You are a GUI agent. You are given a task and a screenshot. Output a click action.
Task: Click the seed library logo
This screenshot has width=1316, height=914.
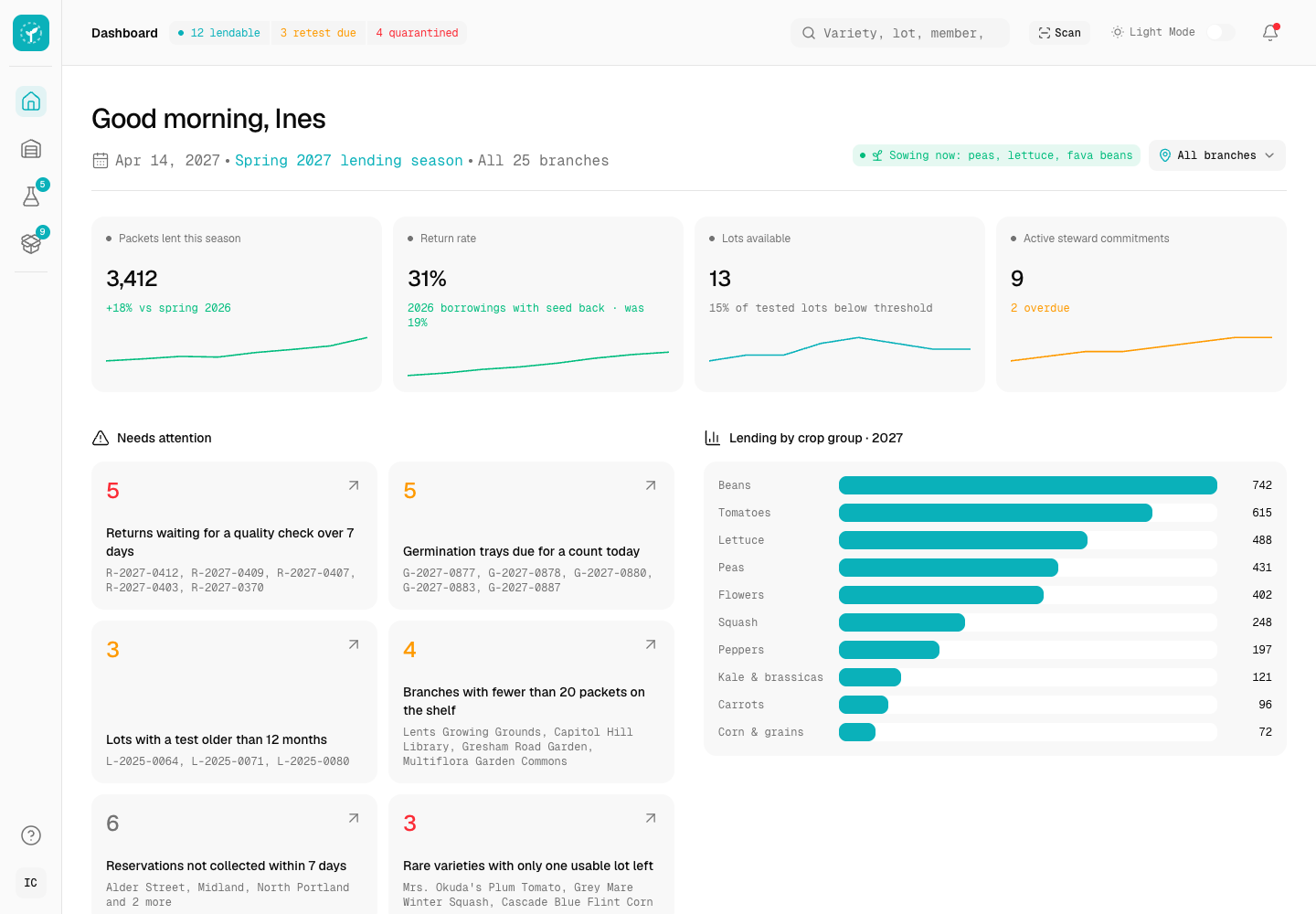[31, 33]
